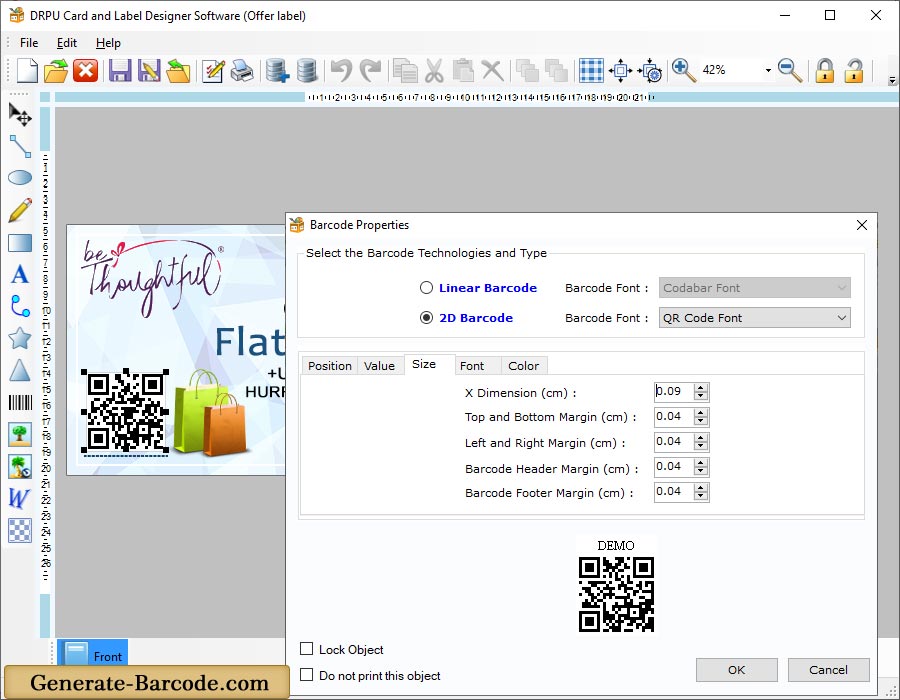Open the QR Code Font dropdown
The width and height of the screenshot is (900, 700).
point(755,318)
